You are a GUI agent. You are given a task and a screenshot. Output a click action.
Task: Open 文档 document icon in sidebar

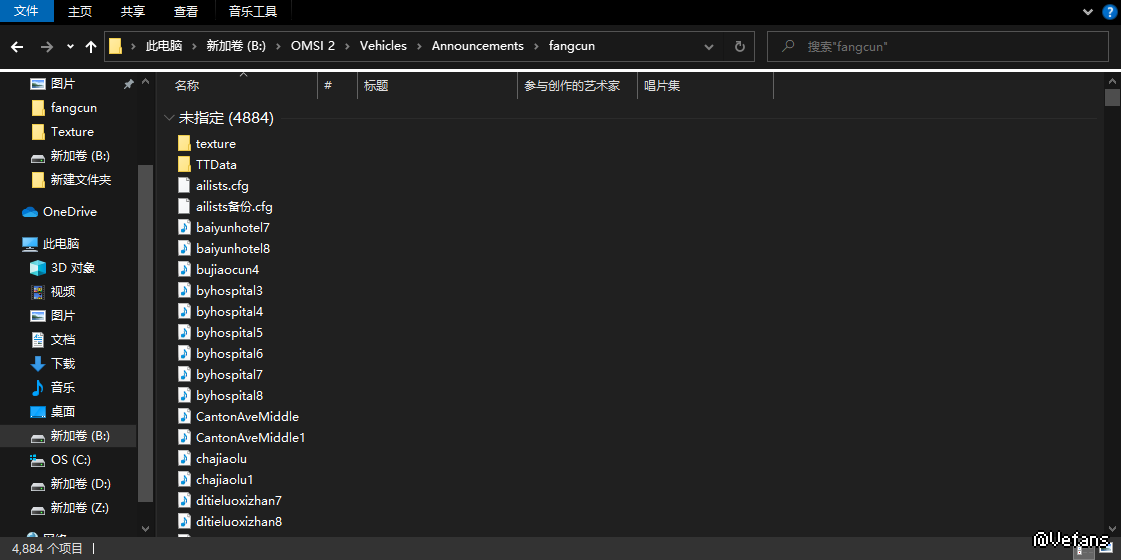coord(38,340)
